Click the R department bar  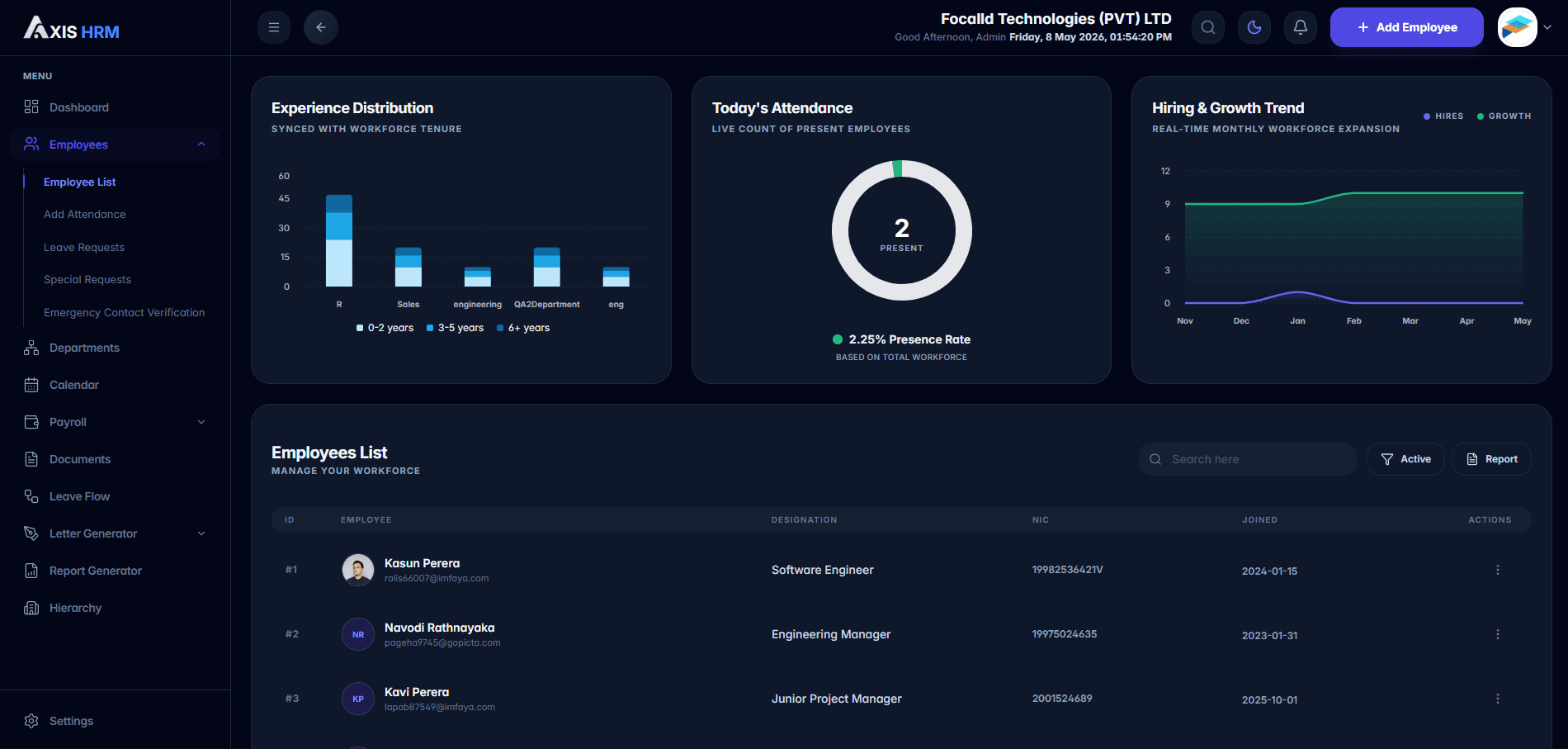pos(339,240)
